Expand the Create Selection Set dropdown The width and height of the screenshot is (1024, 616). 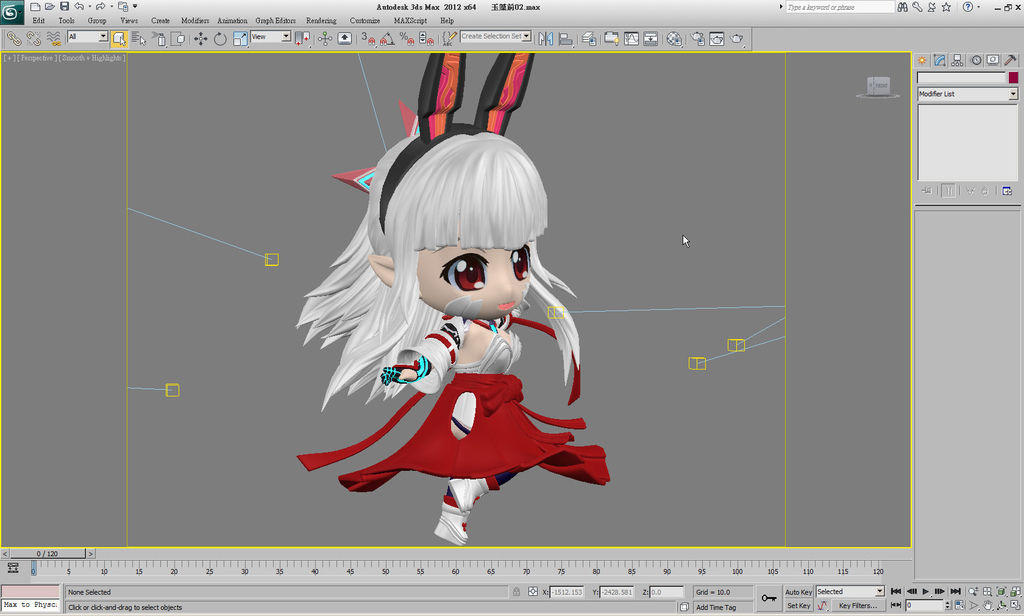click(x=526, y=36)
